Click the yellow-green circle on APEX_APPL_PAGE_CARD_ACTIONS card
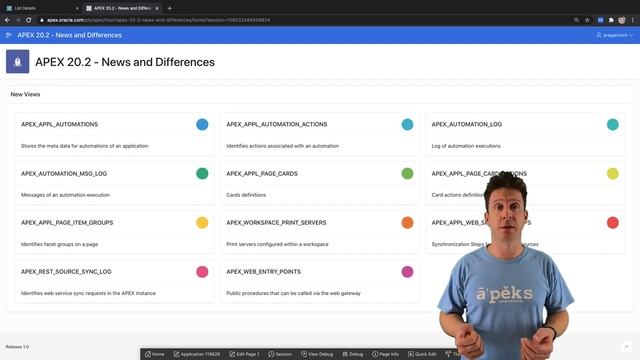This screenshot has width=640, height=360. [613, 173]
